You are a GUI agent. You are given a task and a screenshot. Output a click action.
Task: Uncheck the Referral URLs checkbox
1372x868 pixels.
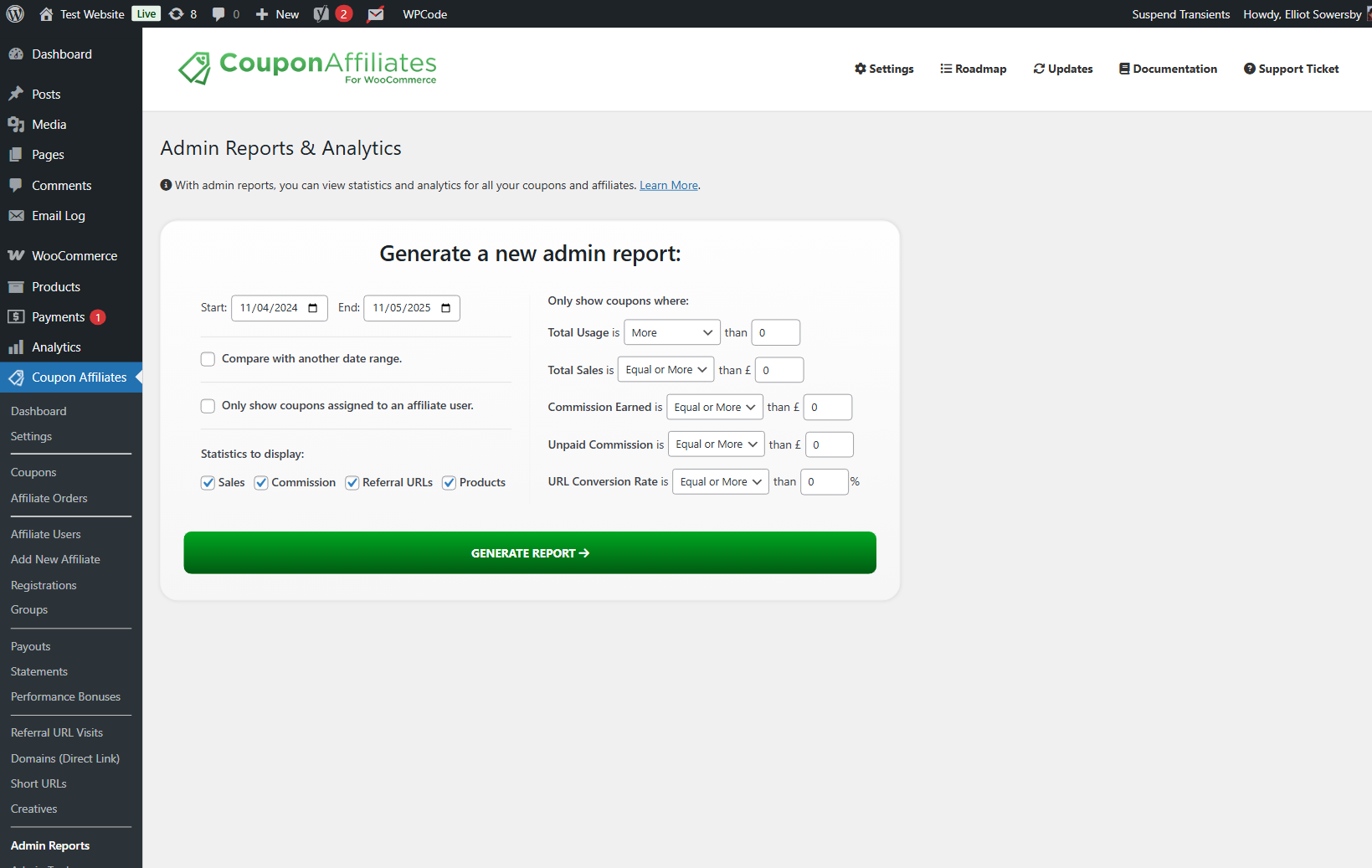click(x=352, y=483)
